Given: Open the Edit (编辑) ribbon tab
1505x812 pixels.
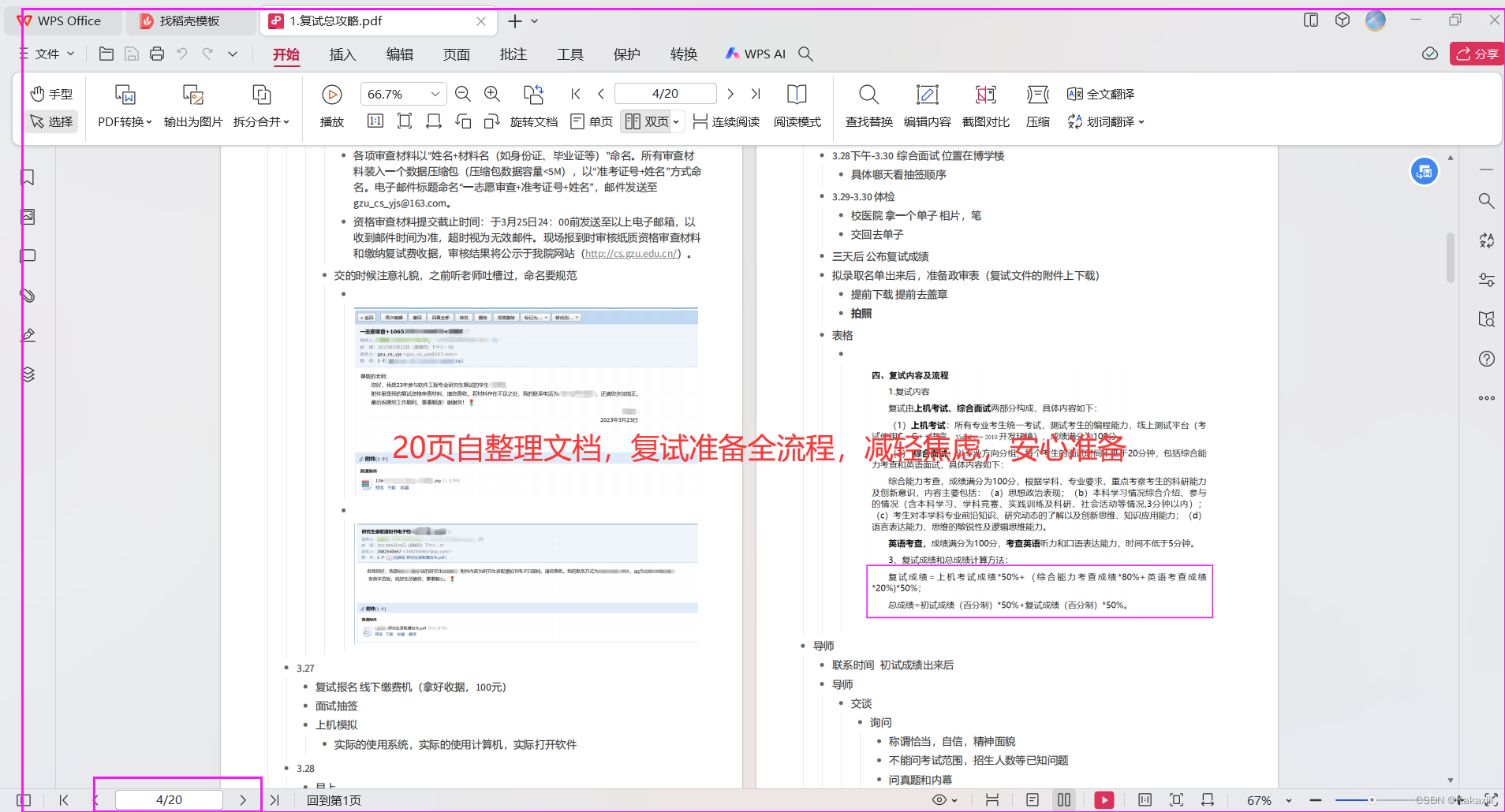Looking at the screenshot, I should [399, 54].
